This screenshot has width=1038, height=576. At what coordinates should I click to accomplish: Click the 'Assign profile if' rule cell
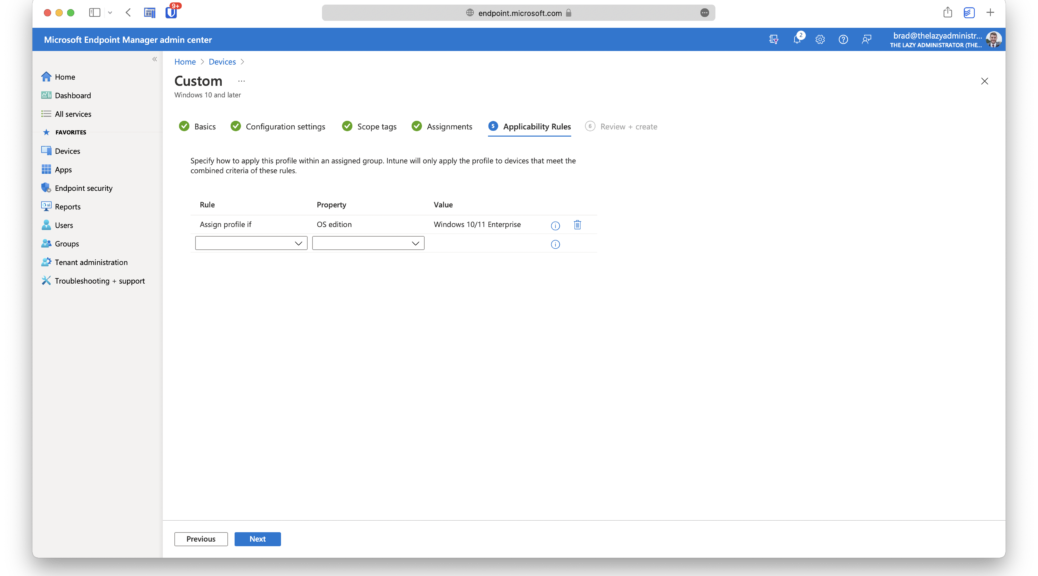coord(226,224)
